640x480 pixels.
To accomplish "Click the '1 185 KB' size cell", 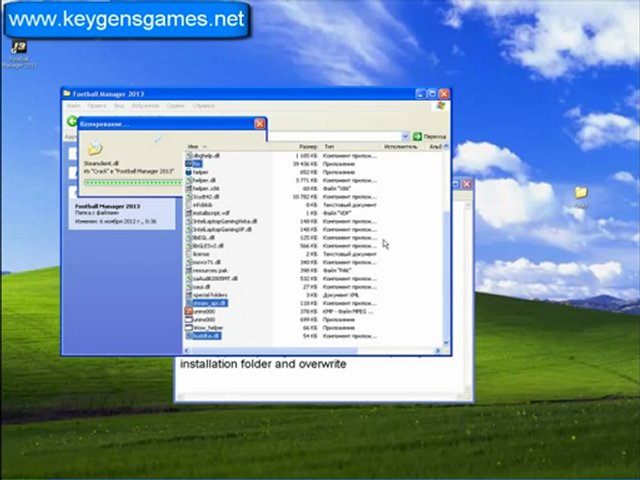I will click(x=306, y=156).
